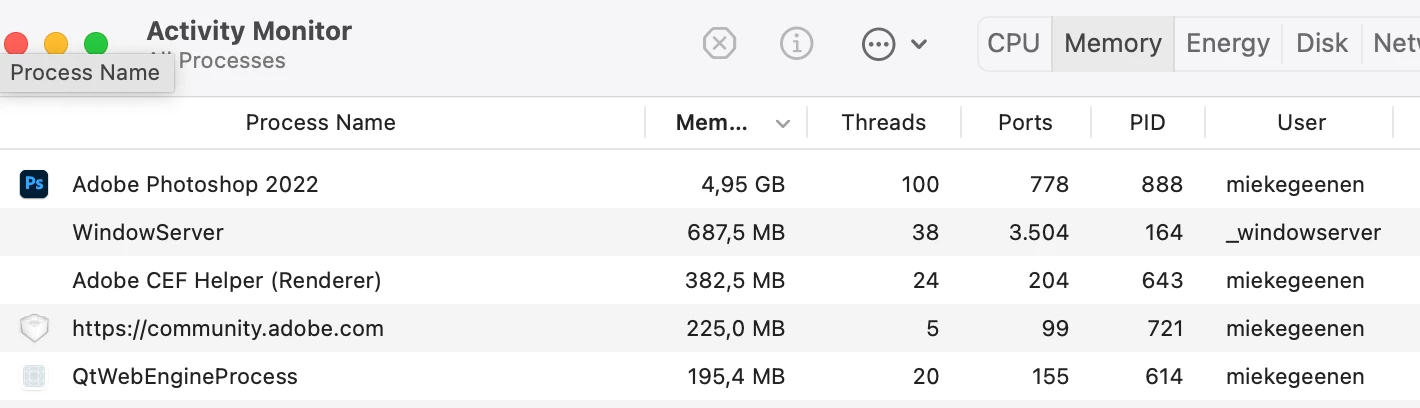The height and width of the screenshot is (408, 1420).
Task: Click the green full-screen window button
Action: [x=96, y=44]
